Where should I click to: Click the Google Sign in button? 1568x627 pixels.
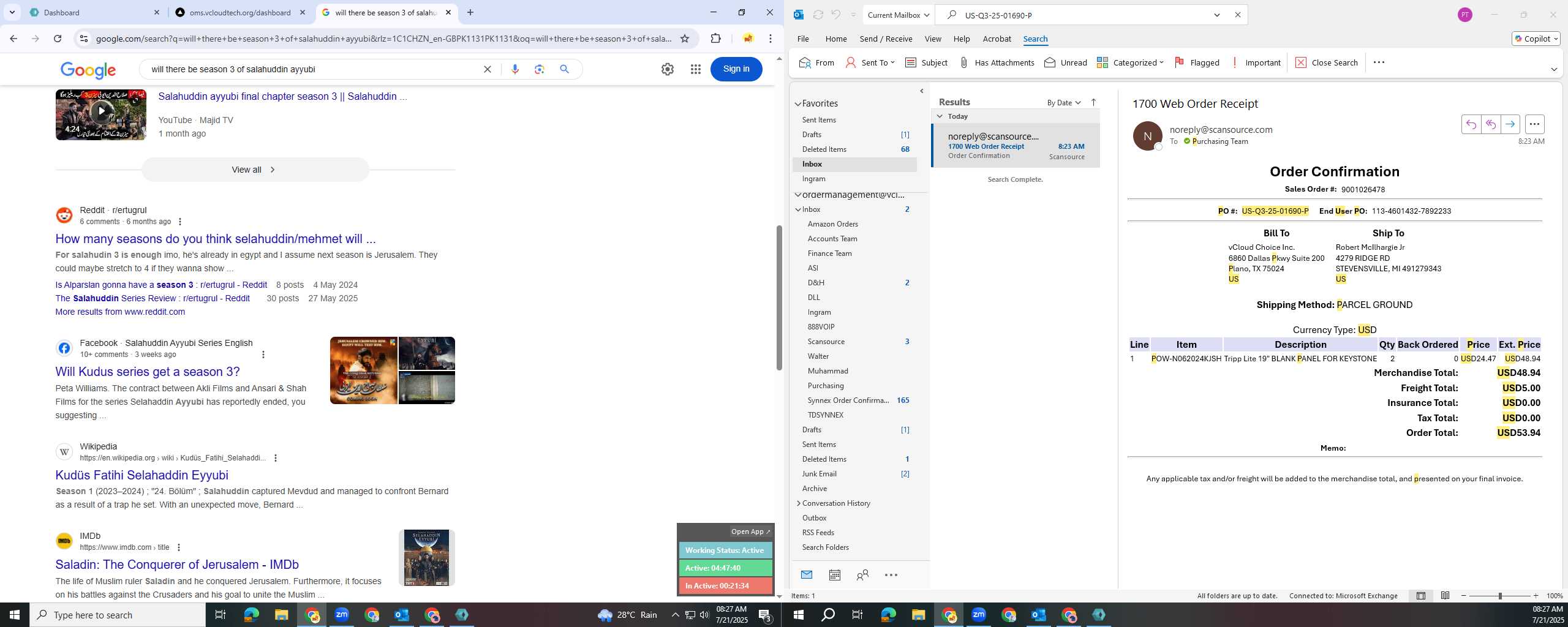click(x=736, y=69)
